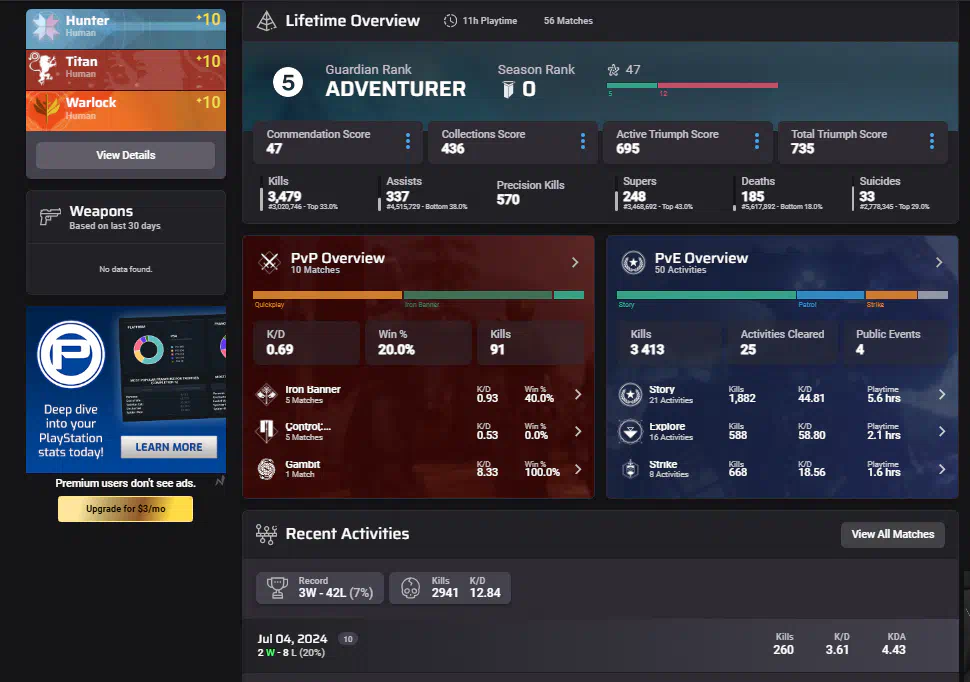970x682 pixels.
Task: Click the Iron Banner mode icon
Action: point(267,395)
